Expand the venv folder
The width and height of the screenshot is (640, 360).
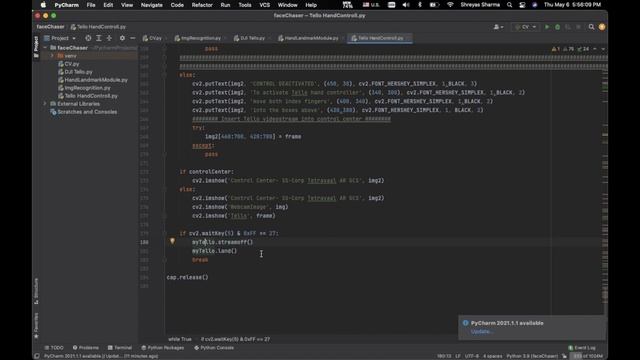pyautogui.click(x=52, y=56)
